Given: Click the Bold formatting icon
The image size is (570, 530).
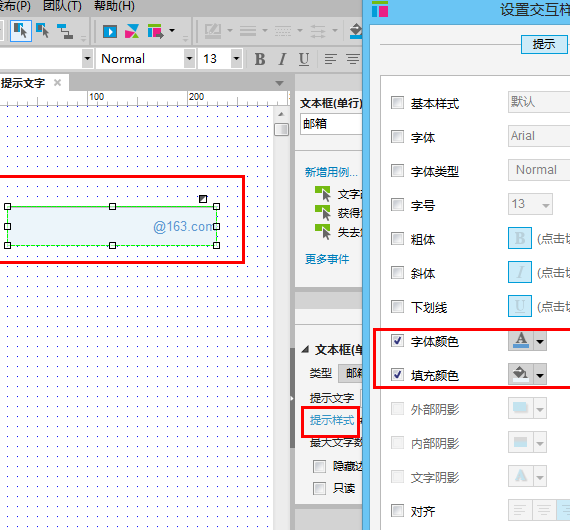Looking at the screenshot, I should [x=260, y=59].
